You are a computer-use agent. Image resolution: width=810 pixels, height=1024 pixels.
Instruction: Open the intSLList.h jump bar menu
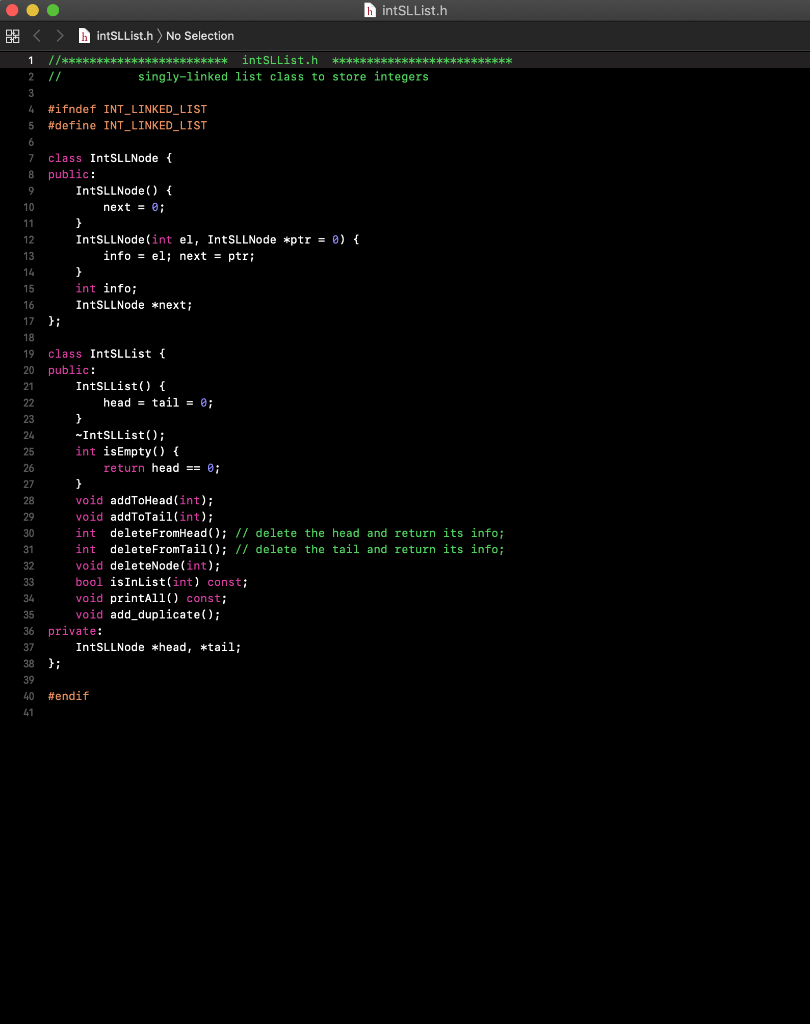tap(124, 35)
